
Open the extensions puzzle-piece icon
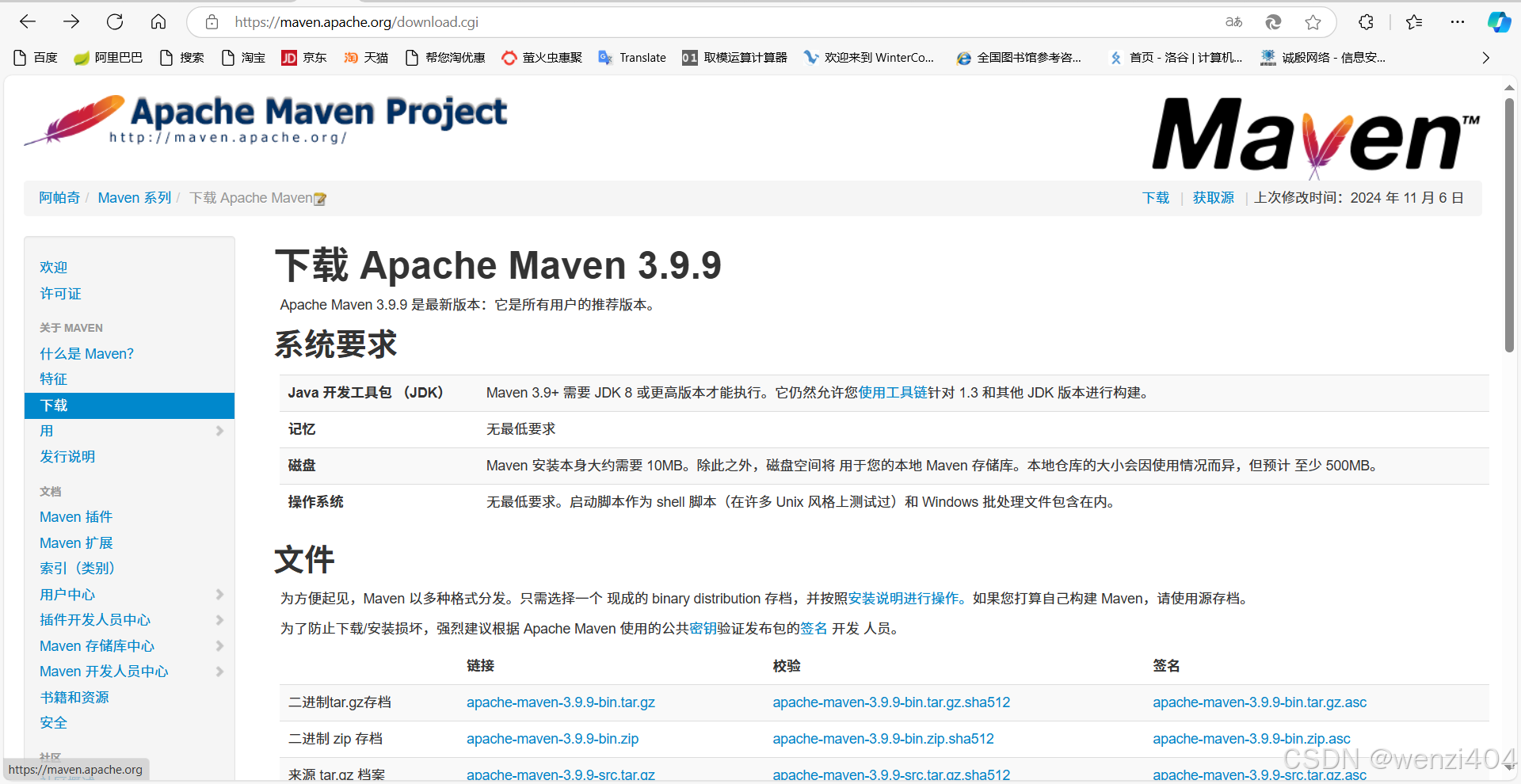[1365, 22]
